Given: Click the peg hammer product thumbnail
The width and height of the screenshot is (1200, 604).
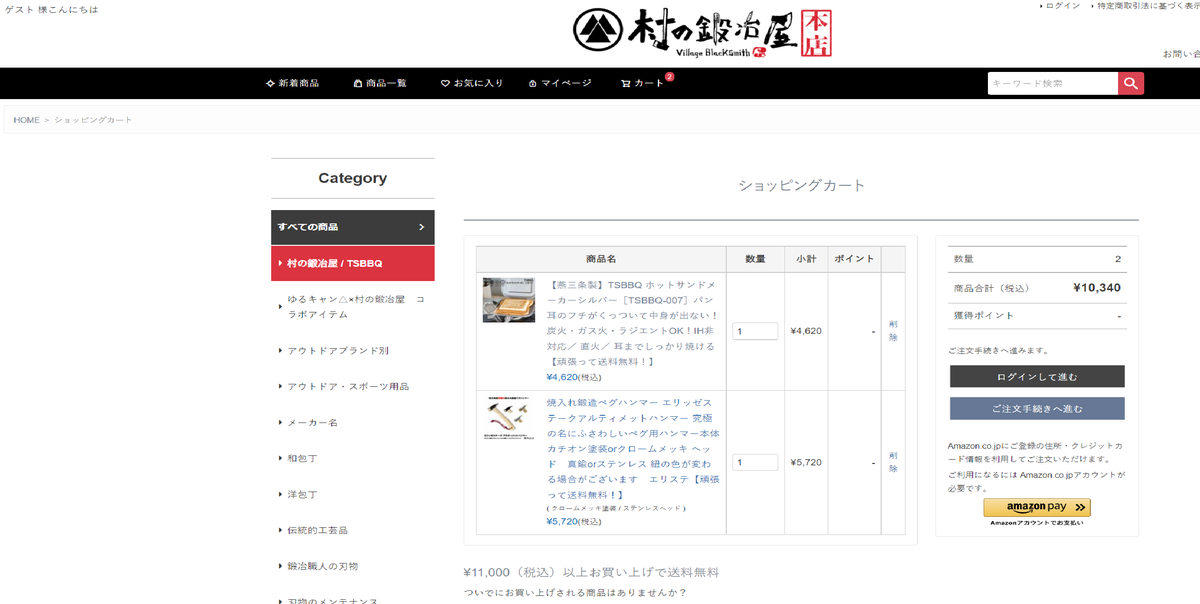Looking at the screenshot, I should click(509, 417).
